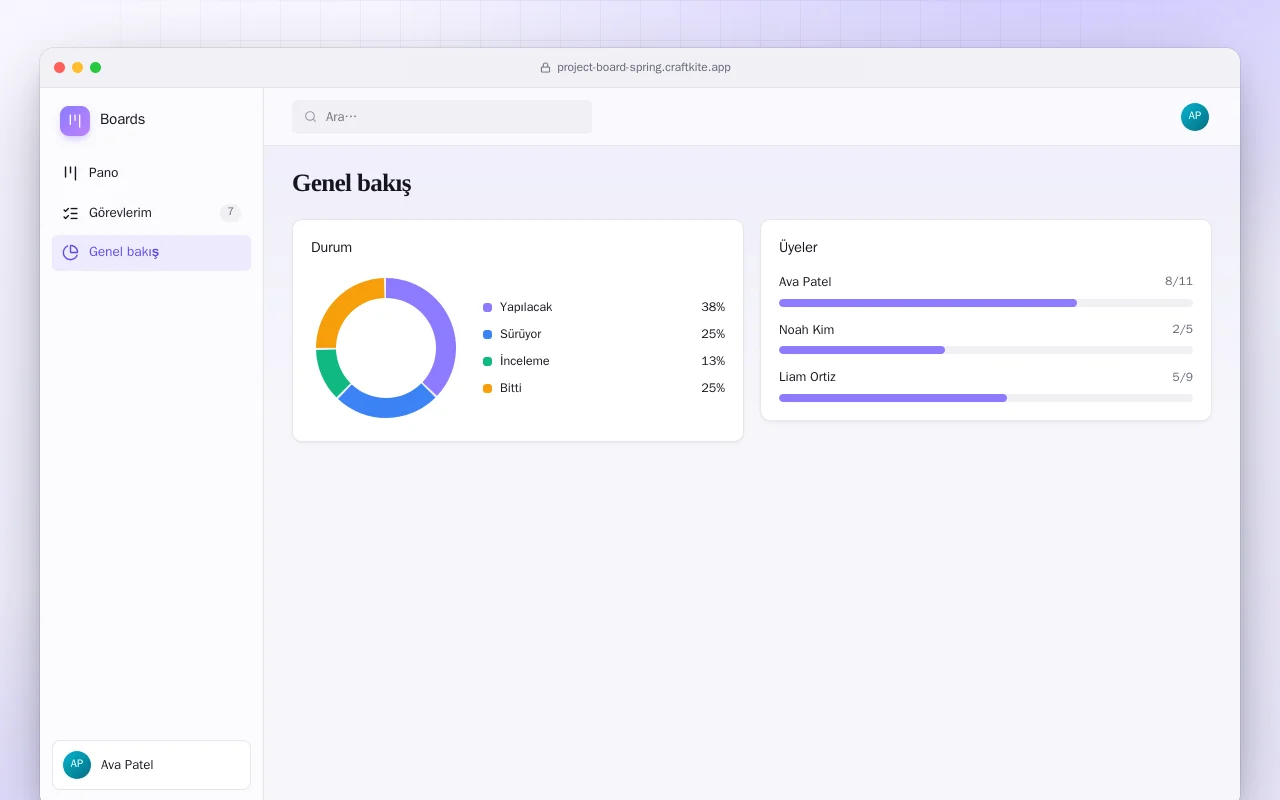
Task: Click the Görevlerim checklist icon
Action: tap(70, 213)
